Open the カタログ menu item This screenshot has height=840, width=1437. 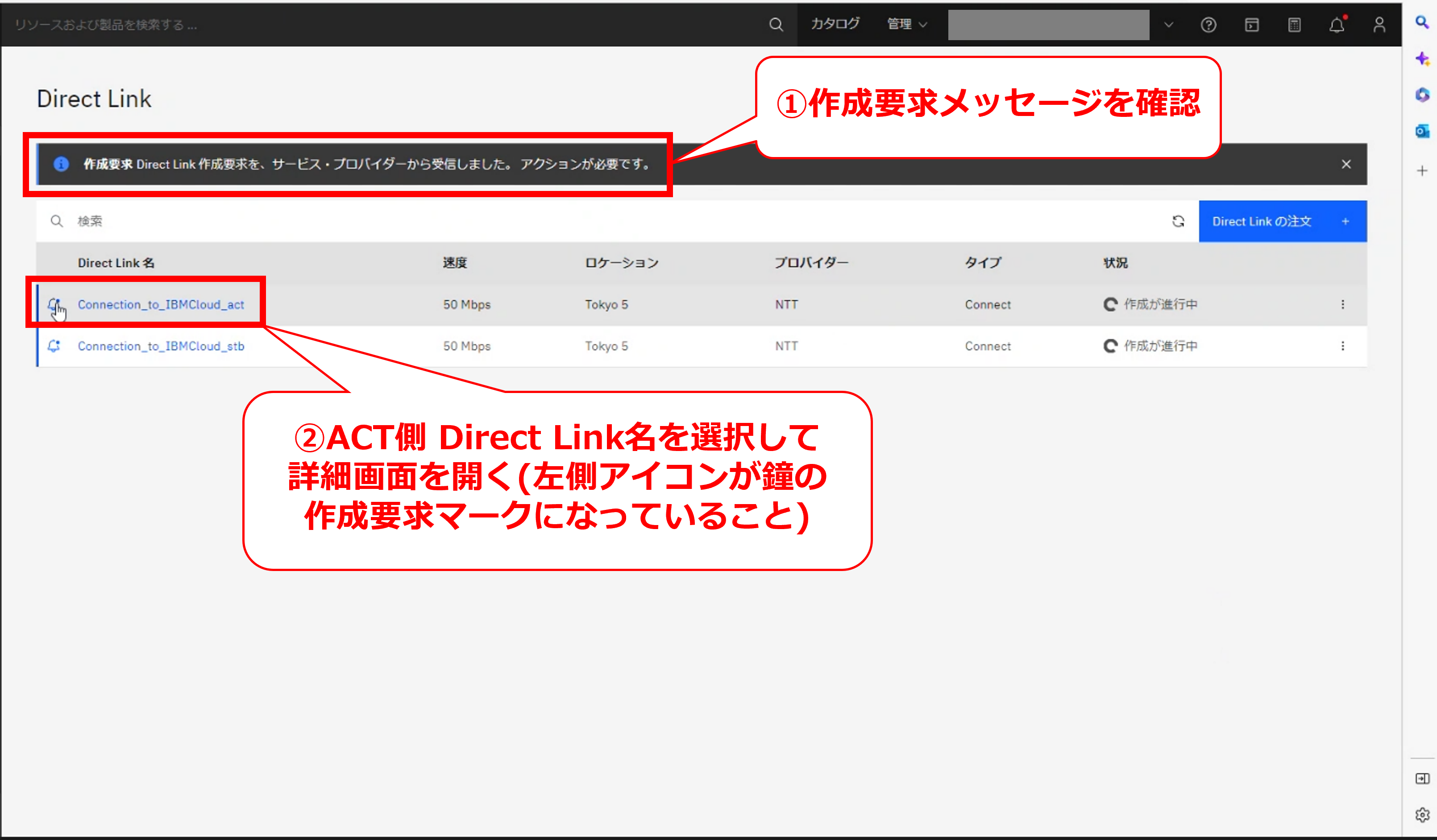[x=835, y=24]
